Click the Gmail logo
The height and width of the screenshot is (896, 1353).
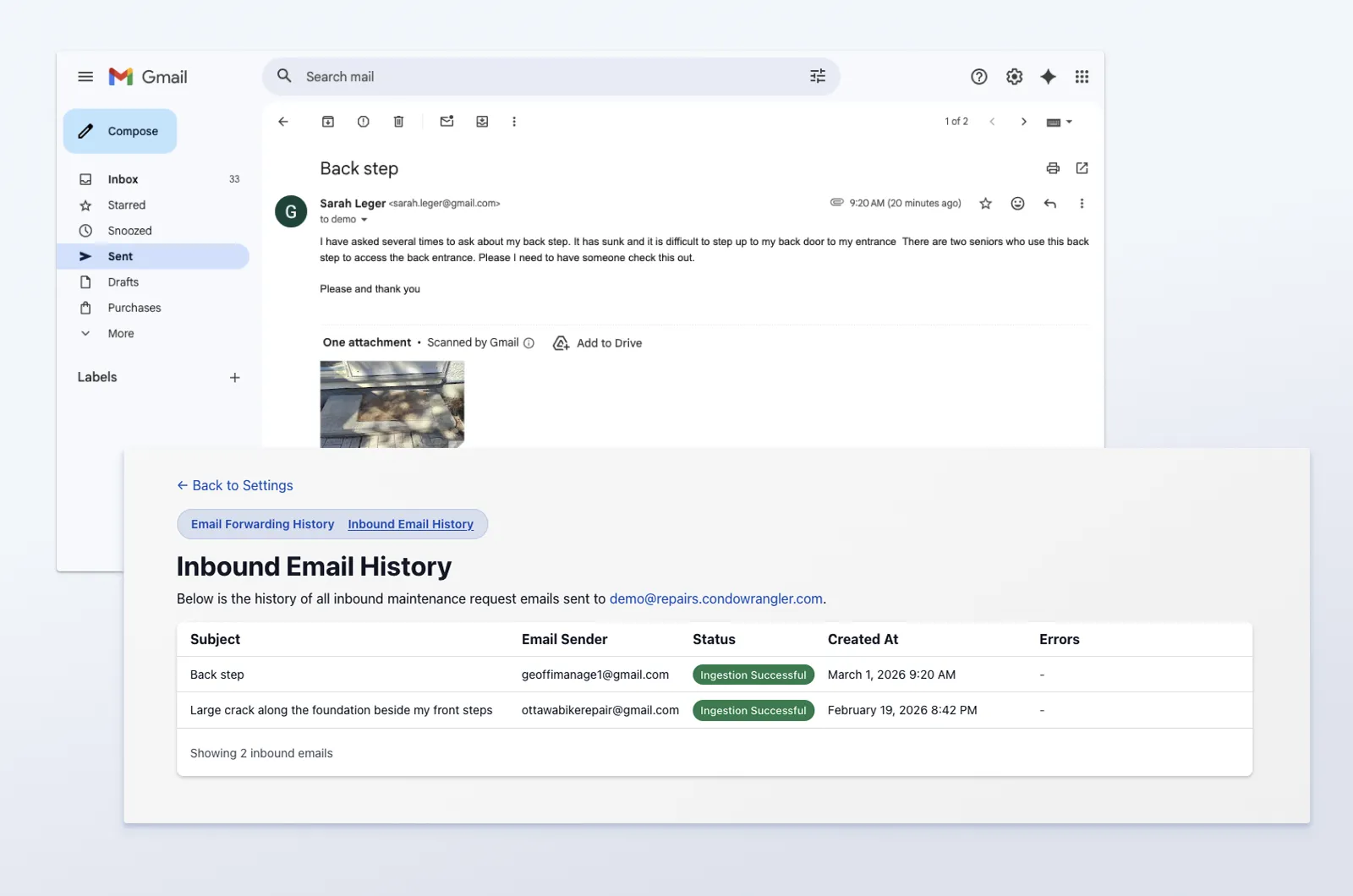point(148,77)
